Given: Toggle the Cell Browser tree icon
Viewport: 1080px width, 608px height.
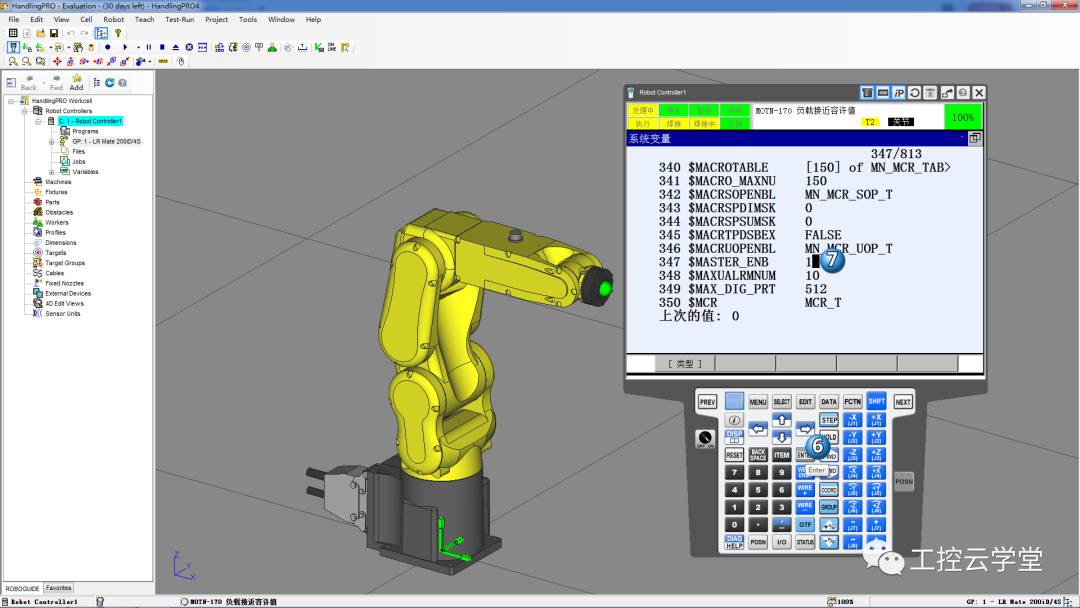Looking at the screenshot, I should 101,33.
